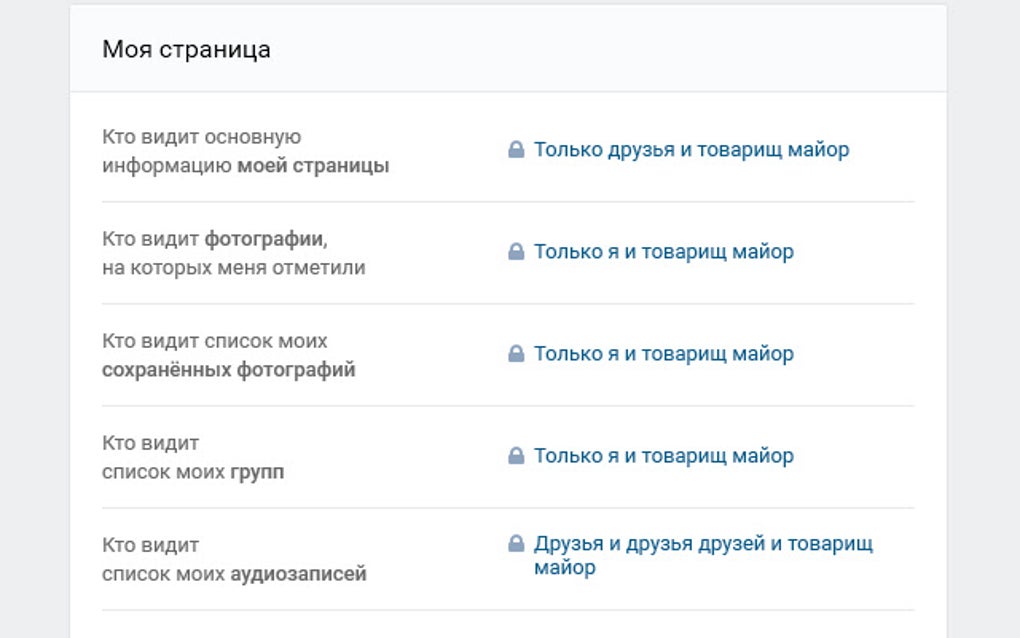1020x638 pixels.
Task: Click the 'на которых меня отметили' label text
Action: click(233, 268)
